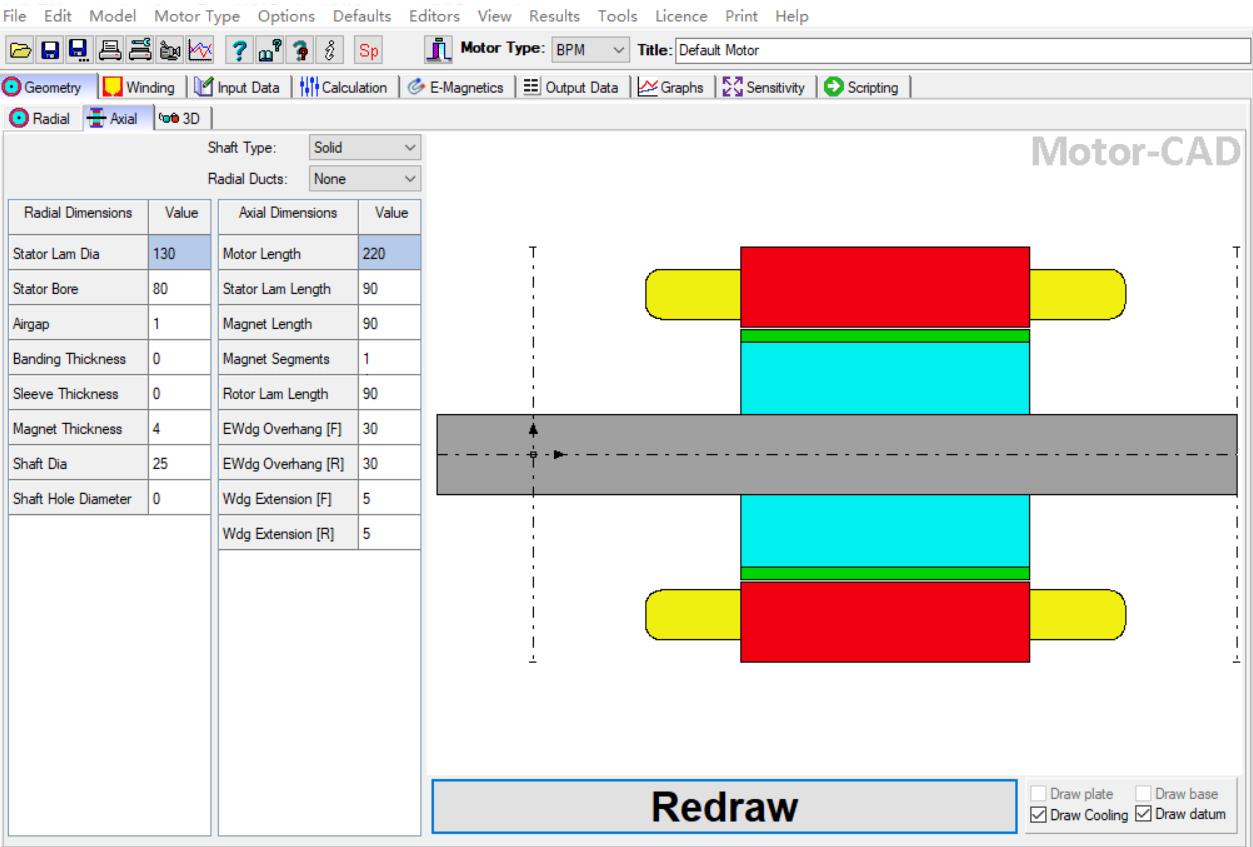Click the Airgap value cell
This screenshot has width=1253, height=847.
[x=180, y=324]
